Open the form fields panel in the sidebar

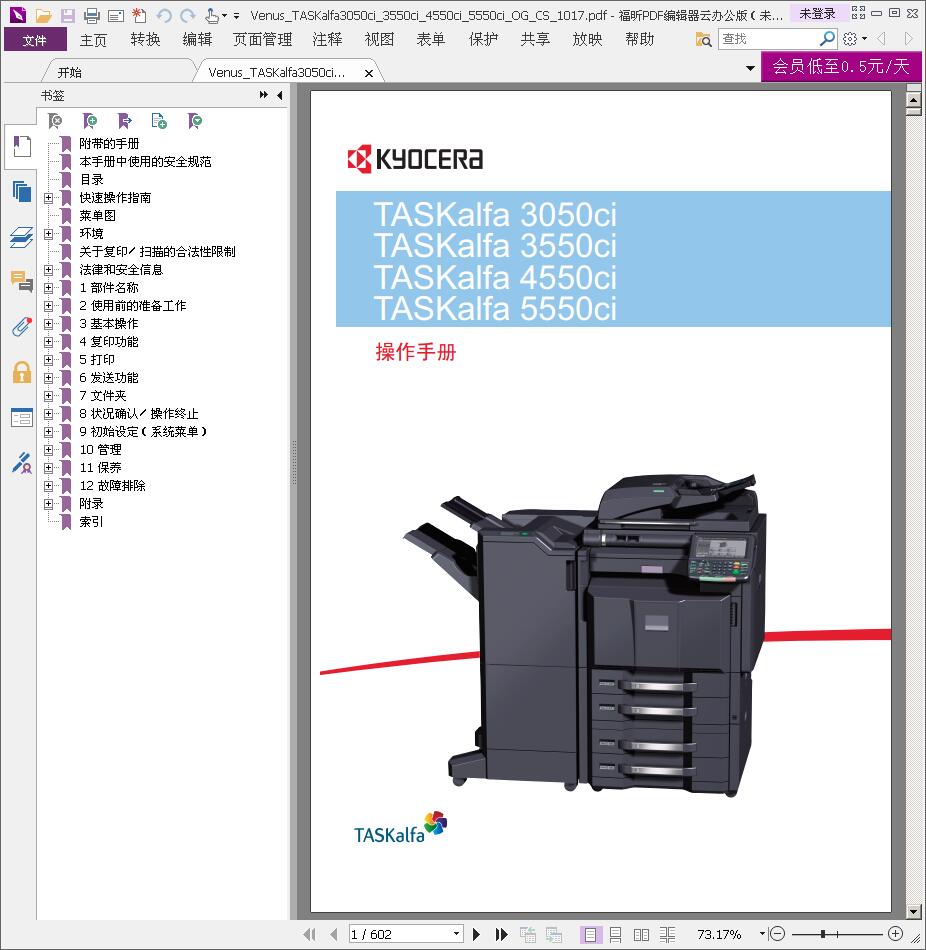tap(22, 417)
